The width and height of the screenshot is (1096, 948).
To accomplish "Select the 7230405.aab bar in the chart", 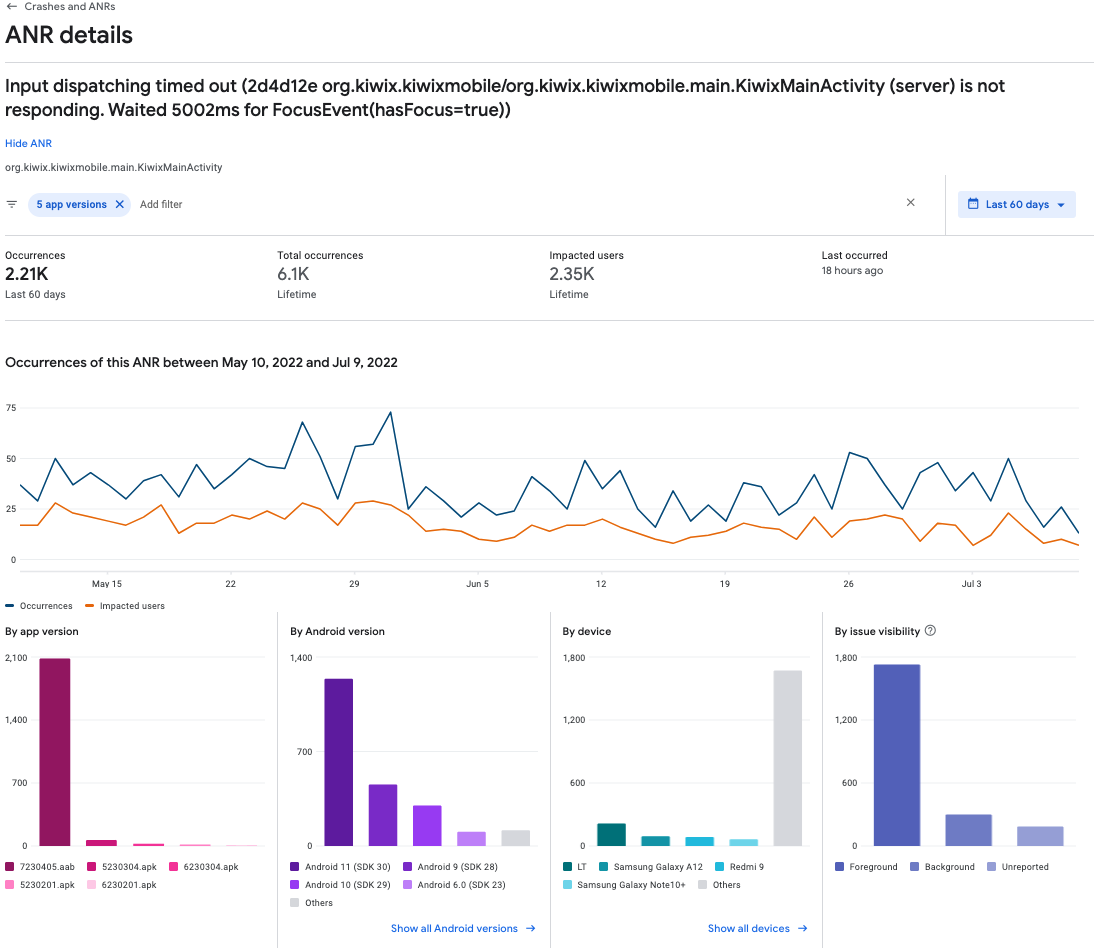I will pos(54,750).
